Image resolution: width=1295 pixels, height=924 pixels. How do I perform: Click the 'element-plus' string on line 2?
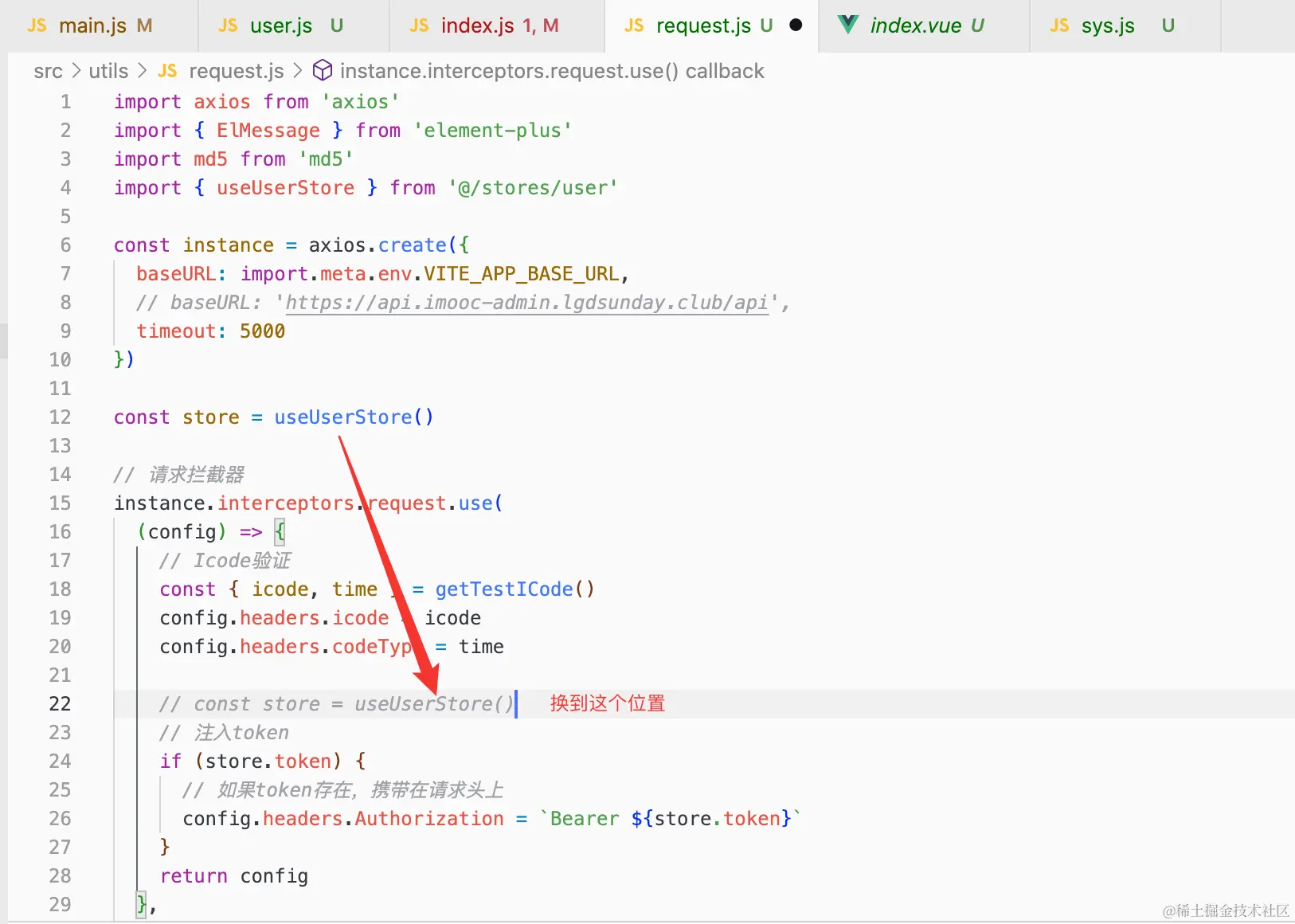(x=492, y=131)
